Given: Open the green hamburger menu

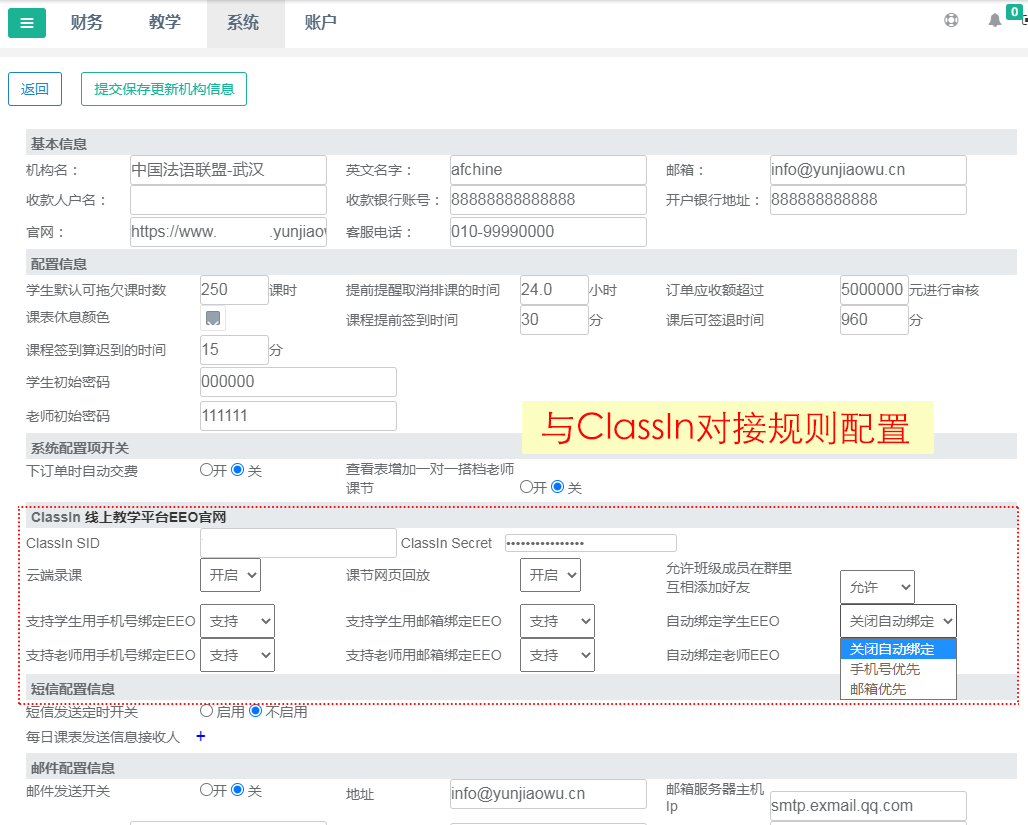Looking at the screenshot, I should click(27, 22).
